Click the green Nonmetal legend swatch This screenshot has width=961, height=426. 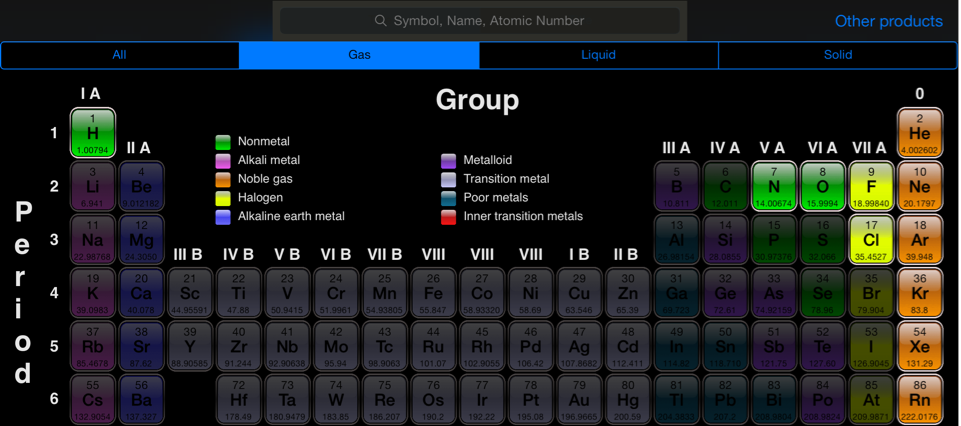pos(223,142)
